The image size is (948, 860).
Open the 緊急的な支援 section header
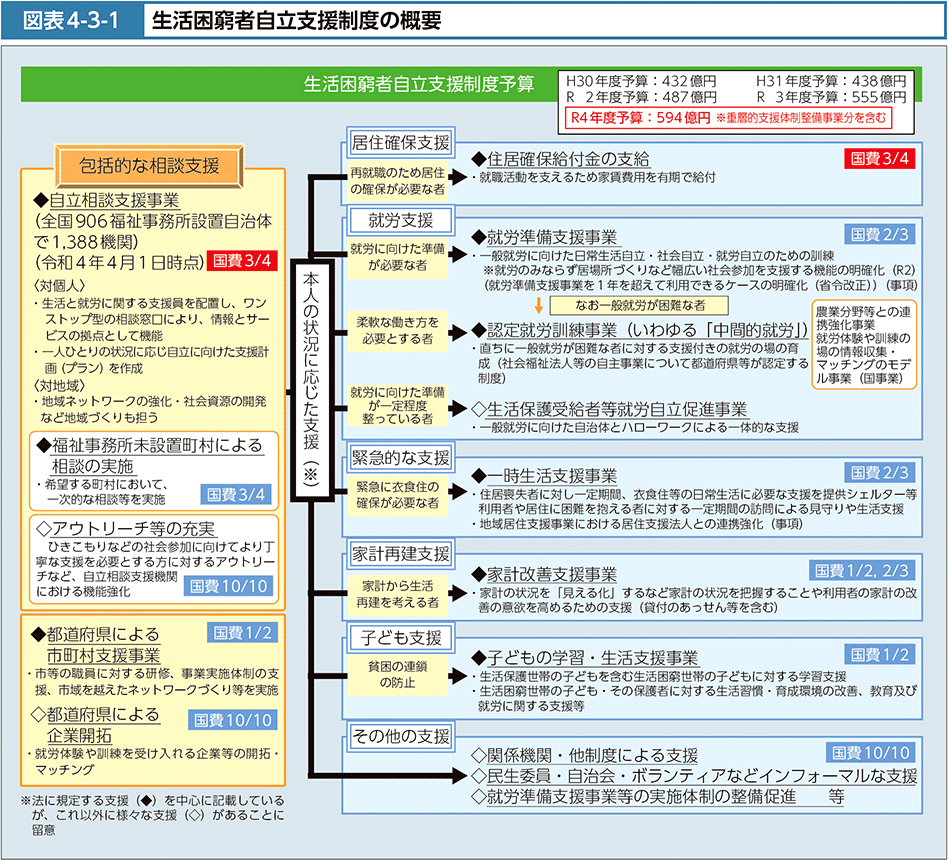point(400,457)
